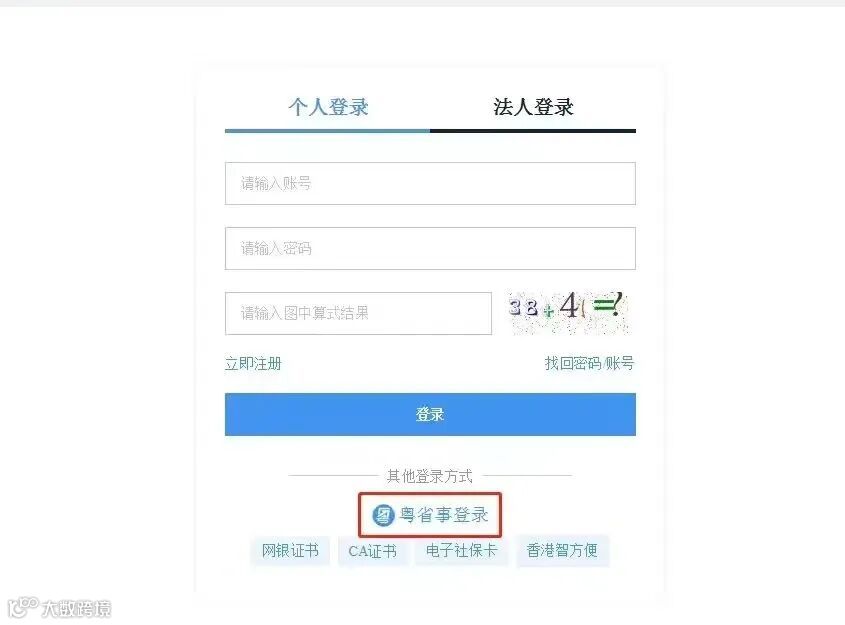Click the 粤省事 round blue logo icon

coord(383,515)
